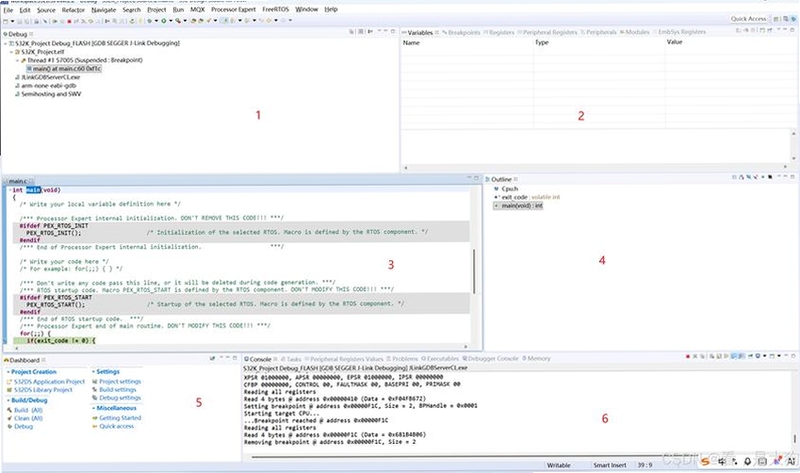This screenshot has width=800, height=473.
Task: Click the S32DS Library Project link
Action: [x=43, y=390]
